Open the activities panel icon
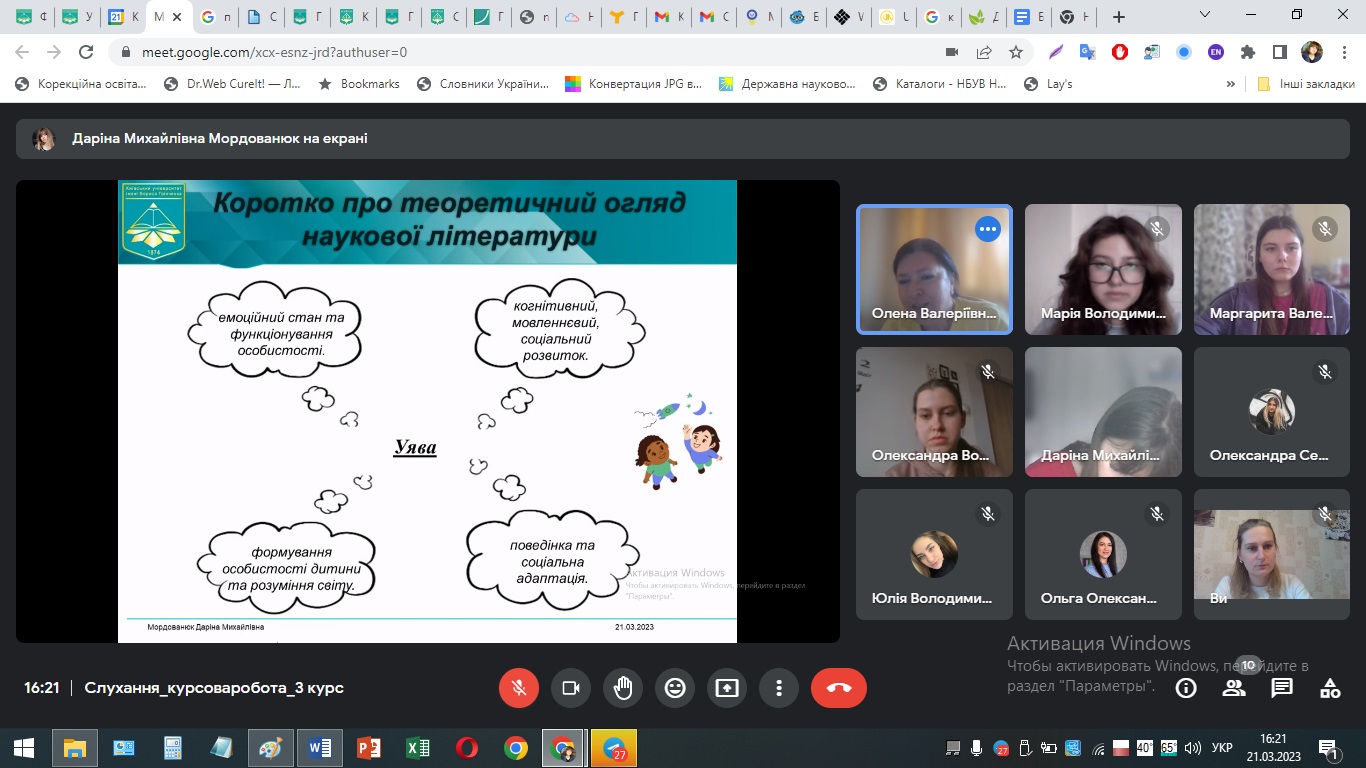 pos(1330,688)
